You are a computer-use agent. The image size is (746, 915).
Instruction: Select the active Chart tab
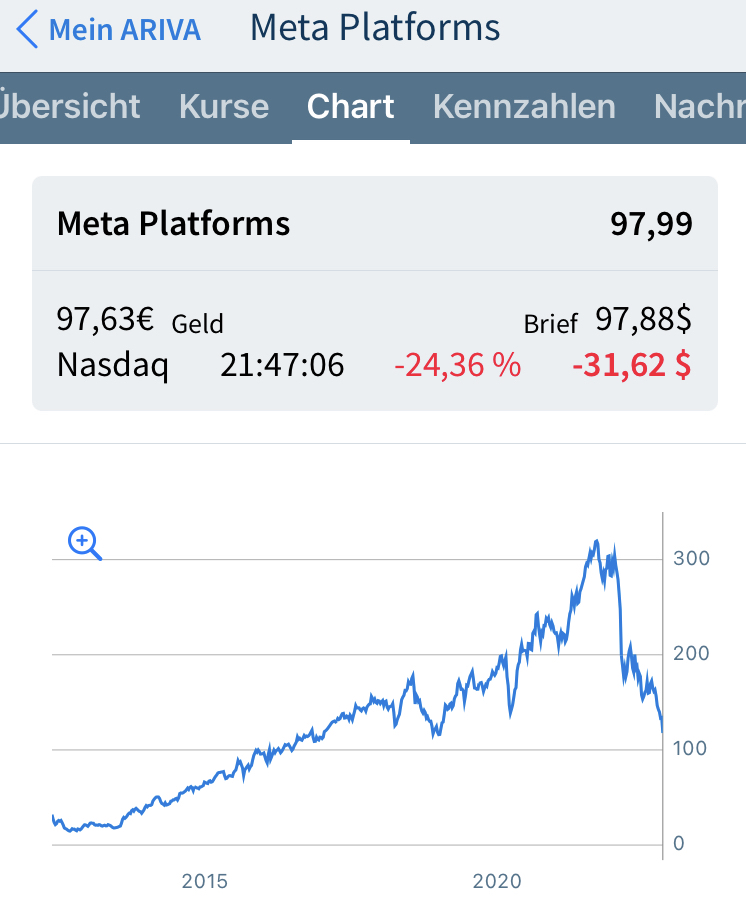click(350, 105)
